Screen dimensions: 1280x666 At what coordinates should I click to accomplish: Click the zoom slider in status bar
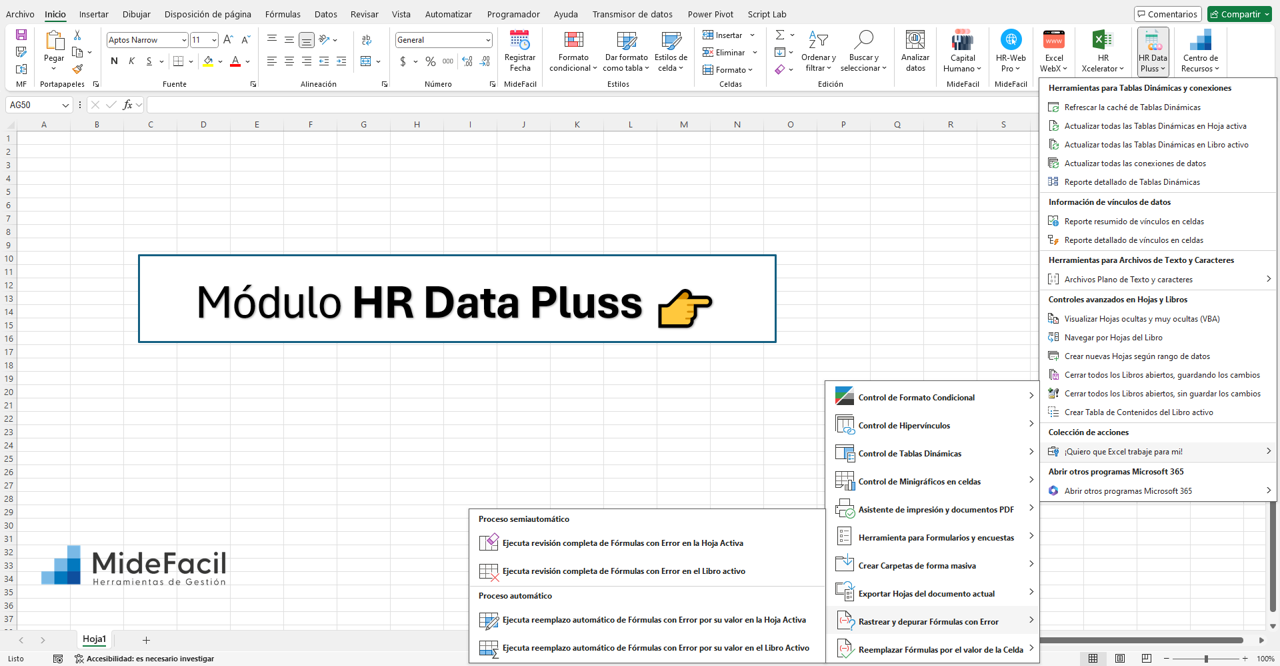click(x=1206, y=659)
